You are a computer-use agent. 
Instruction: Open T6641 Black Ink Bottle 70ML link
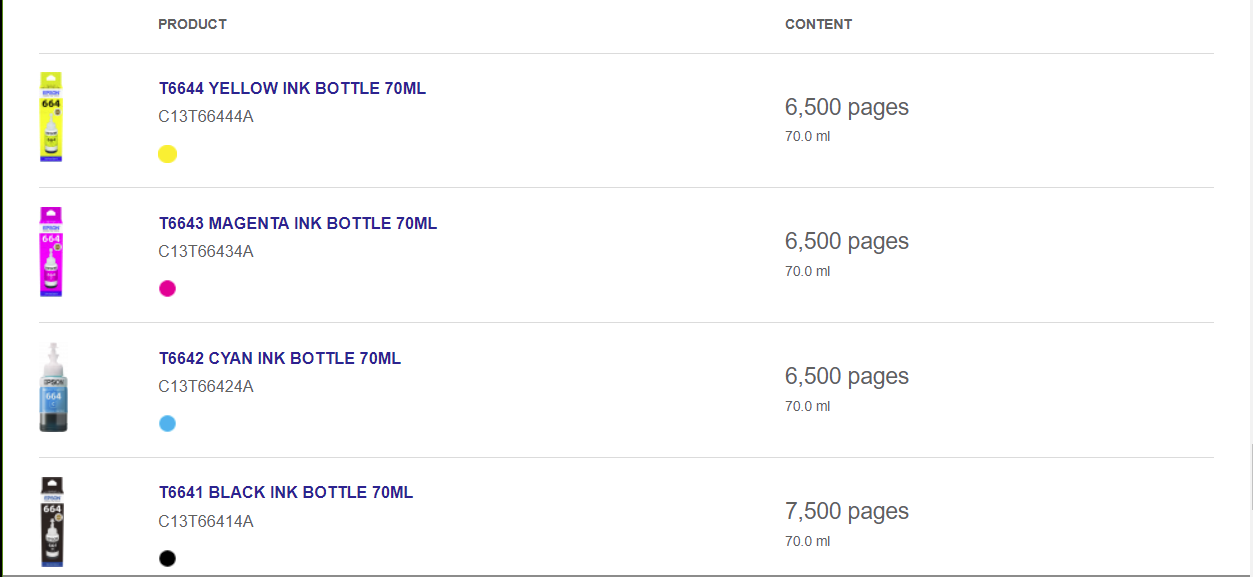286,492
